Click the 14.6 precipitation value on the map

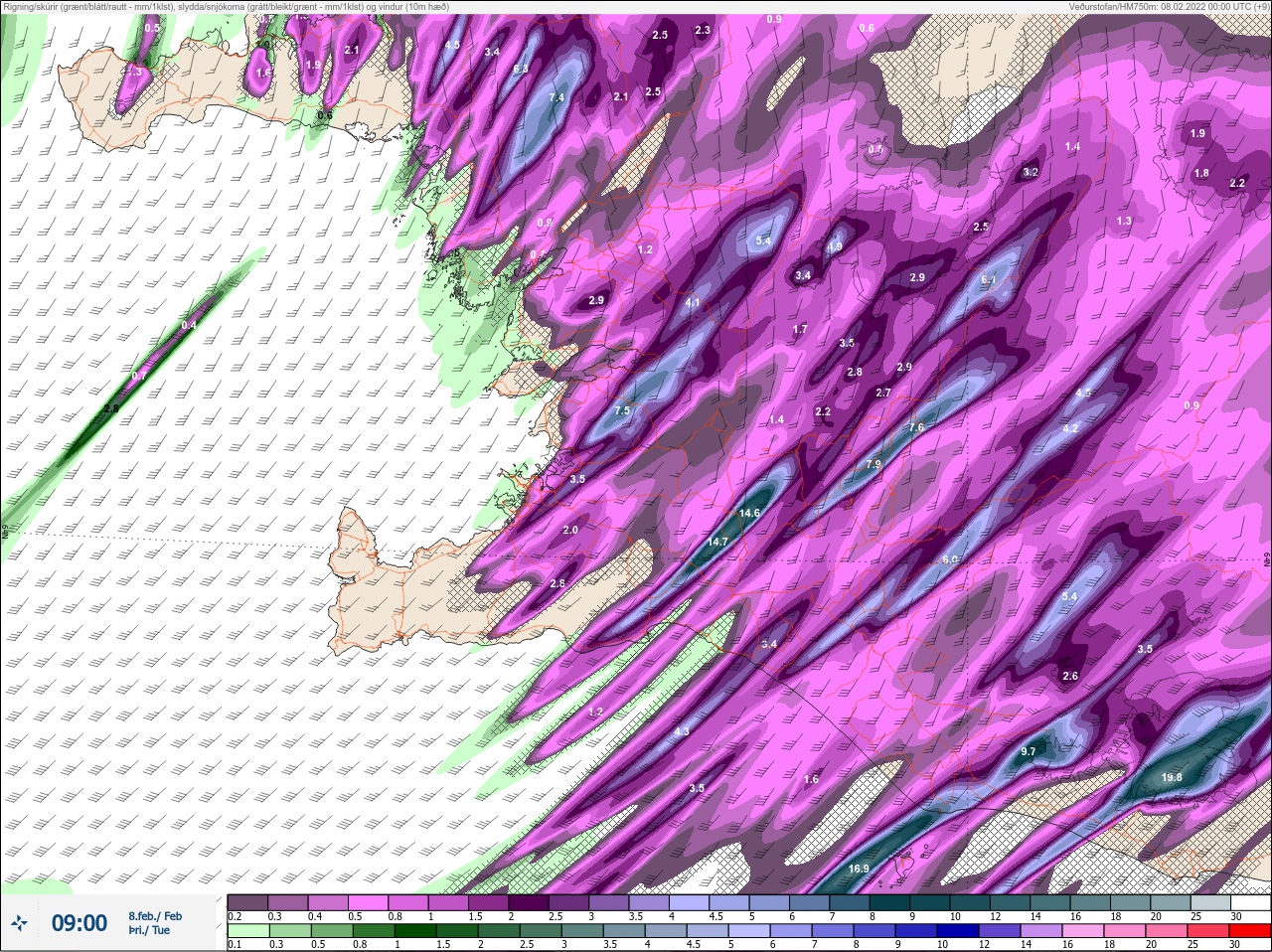pos(749,513)
